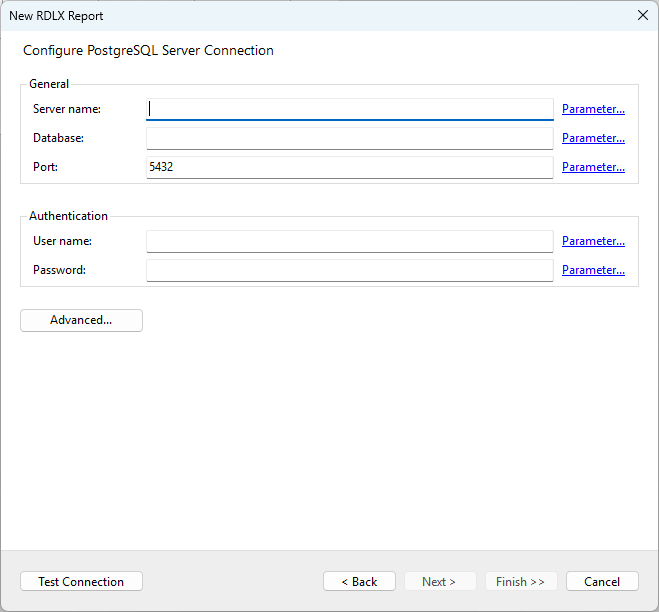The width and height of the screenshot is (659, 612).
Task: Select the Port field showing 5432
Action: point(350,167)
